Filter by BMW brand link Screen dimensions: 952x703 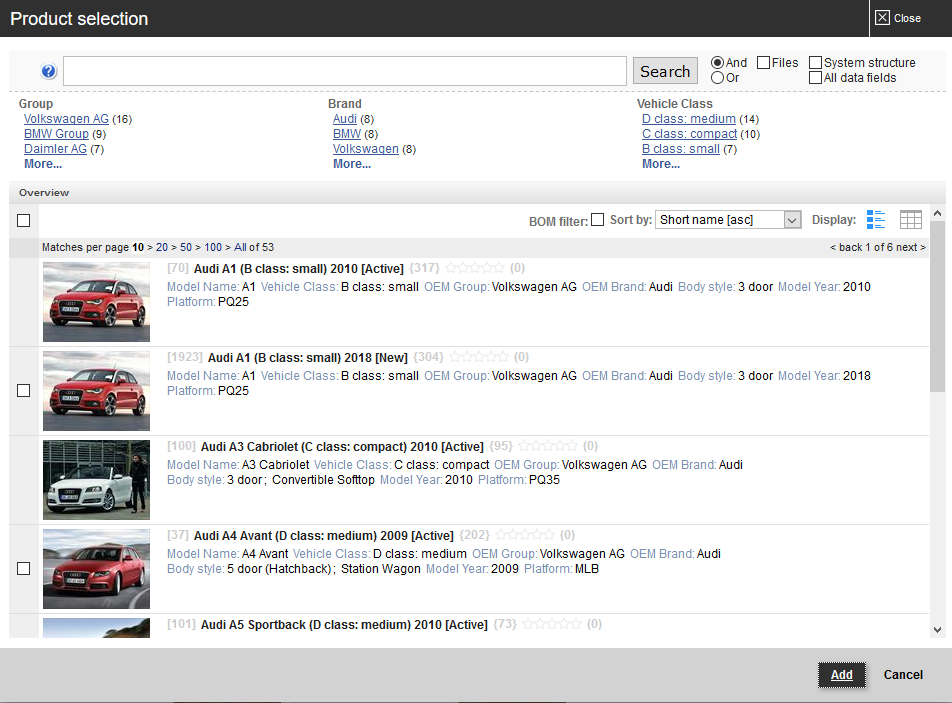tap(347, 134)
